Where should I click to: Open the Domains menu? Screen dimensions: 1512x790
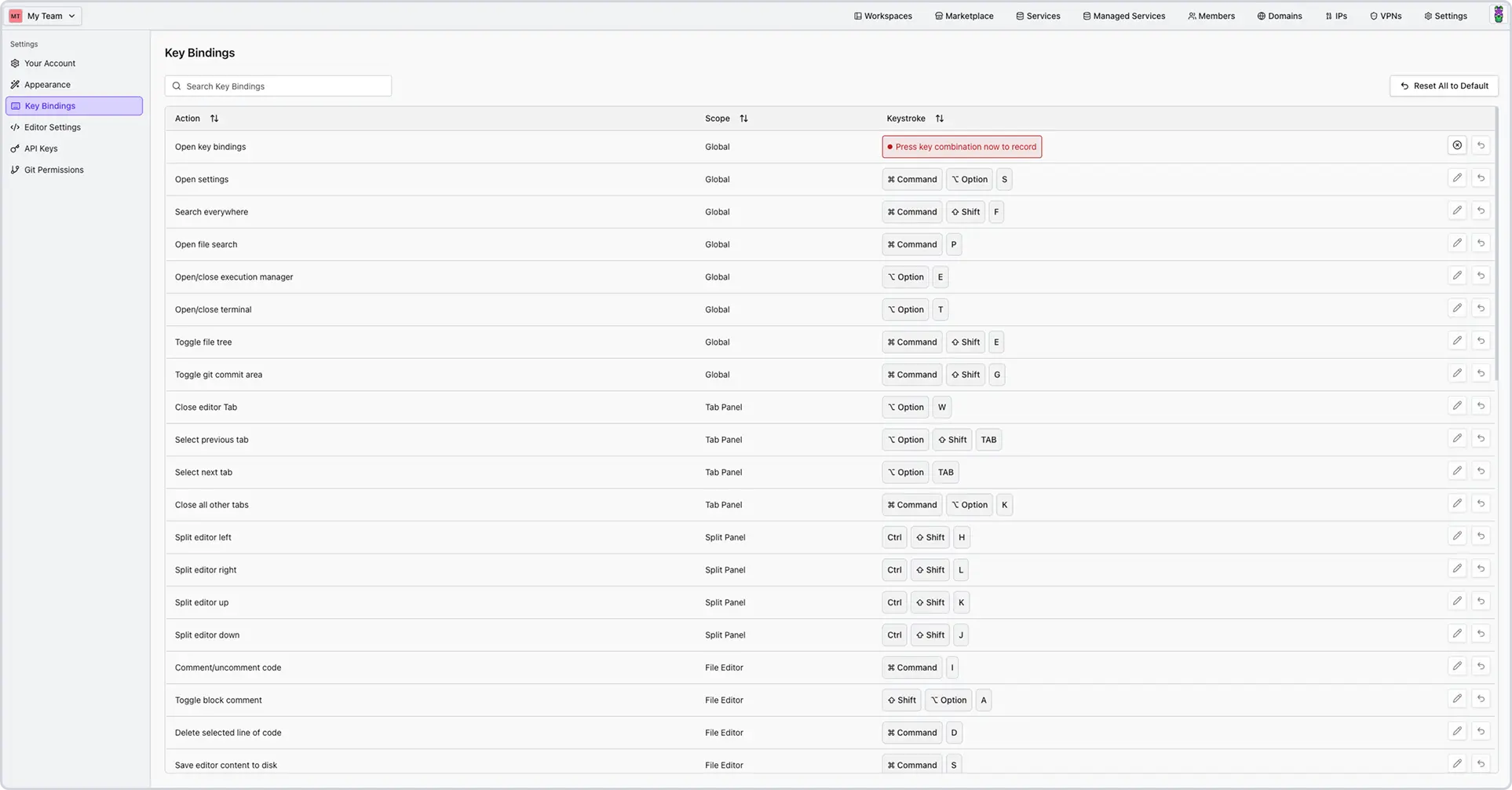tap(1280, 15)
